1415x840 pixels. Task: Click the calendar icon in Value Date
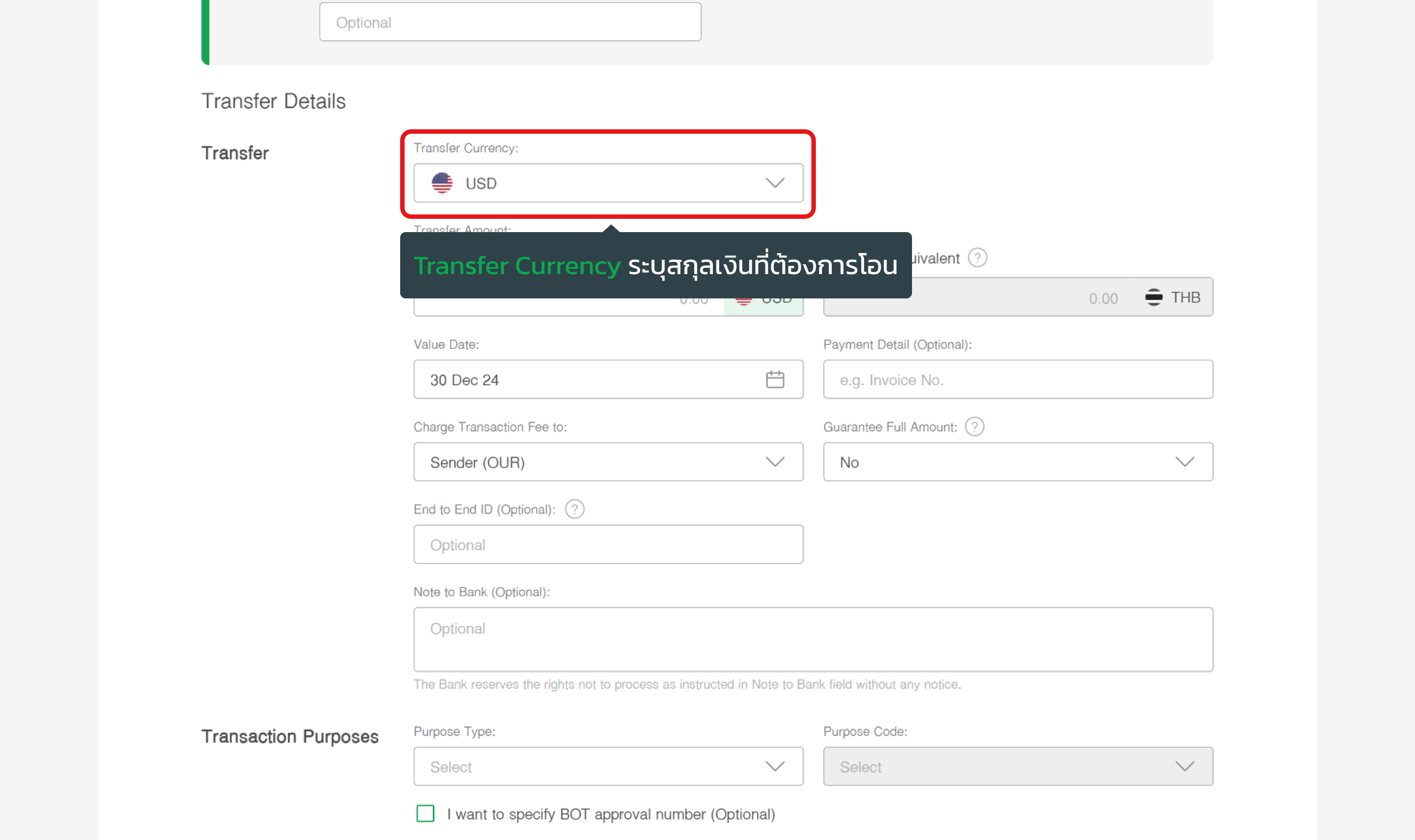775,379
